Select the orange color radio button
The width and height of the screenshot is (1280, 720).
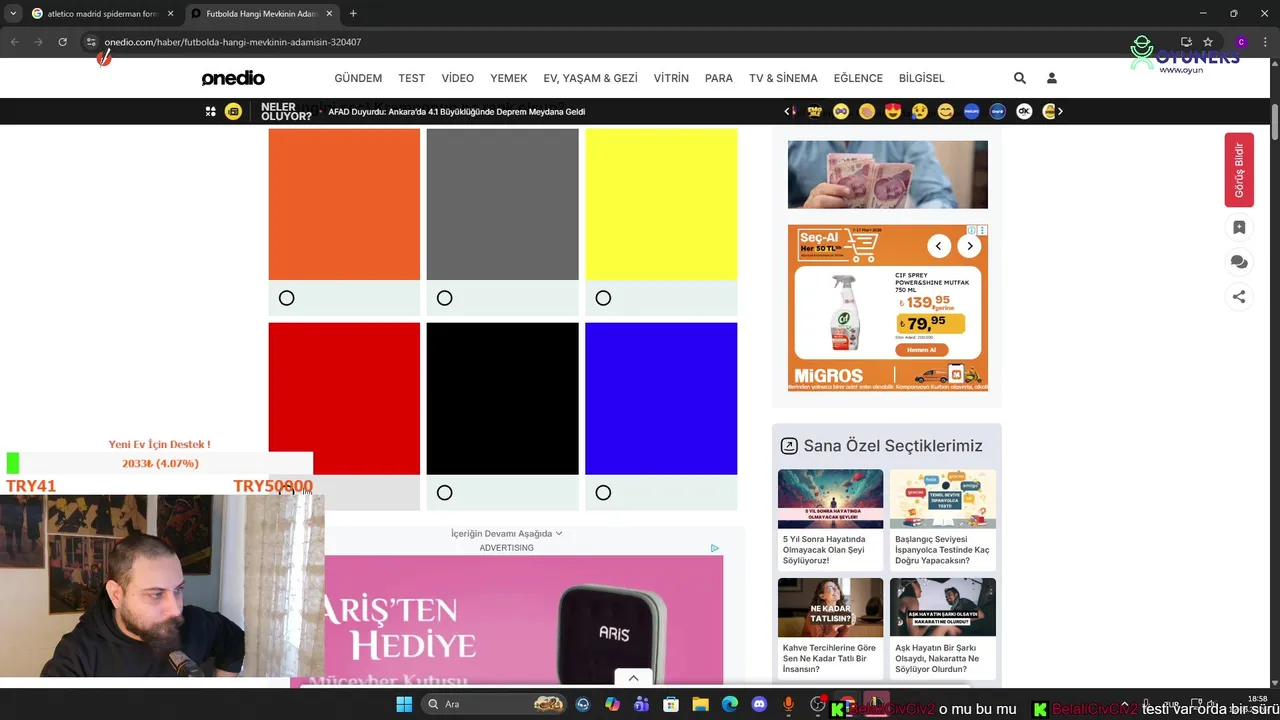(287, 298)
